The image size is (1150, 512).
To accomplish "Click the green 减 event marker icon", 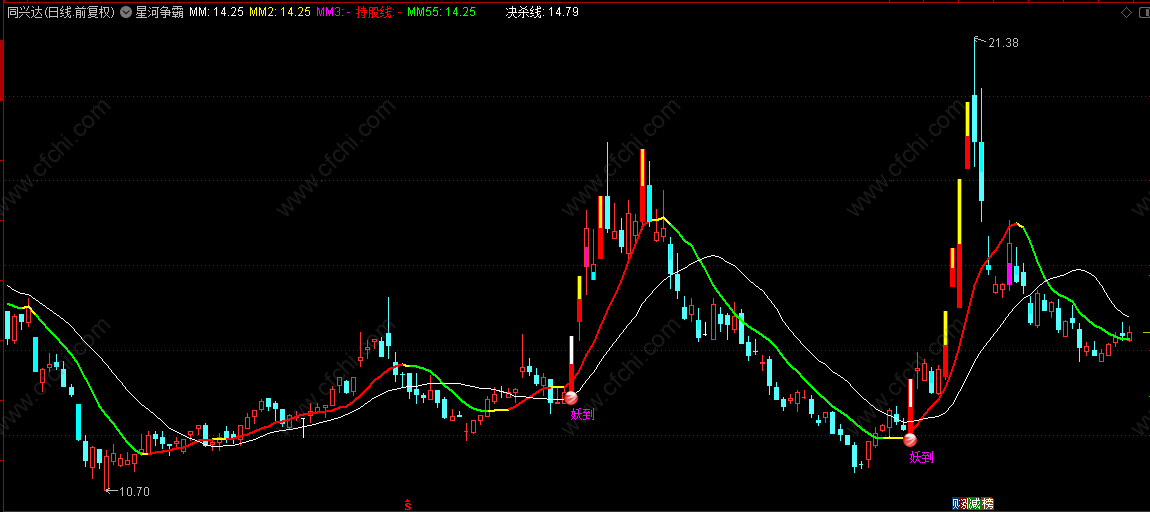I will point(975,503).
